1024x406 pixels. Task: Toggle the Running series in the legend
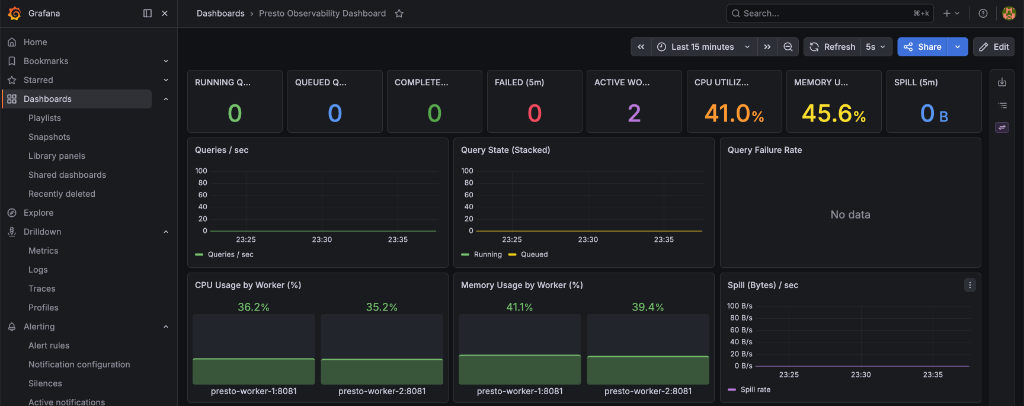click(x=481, y=255)
